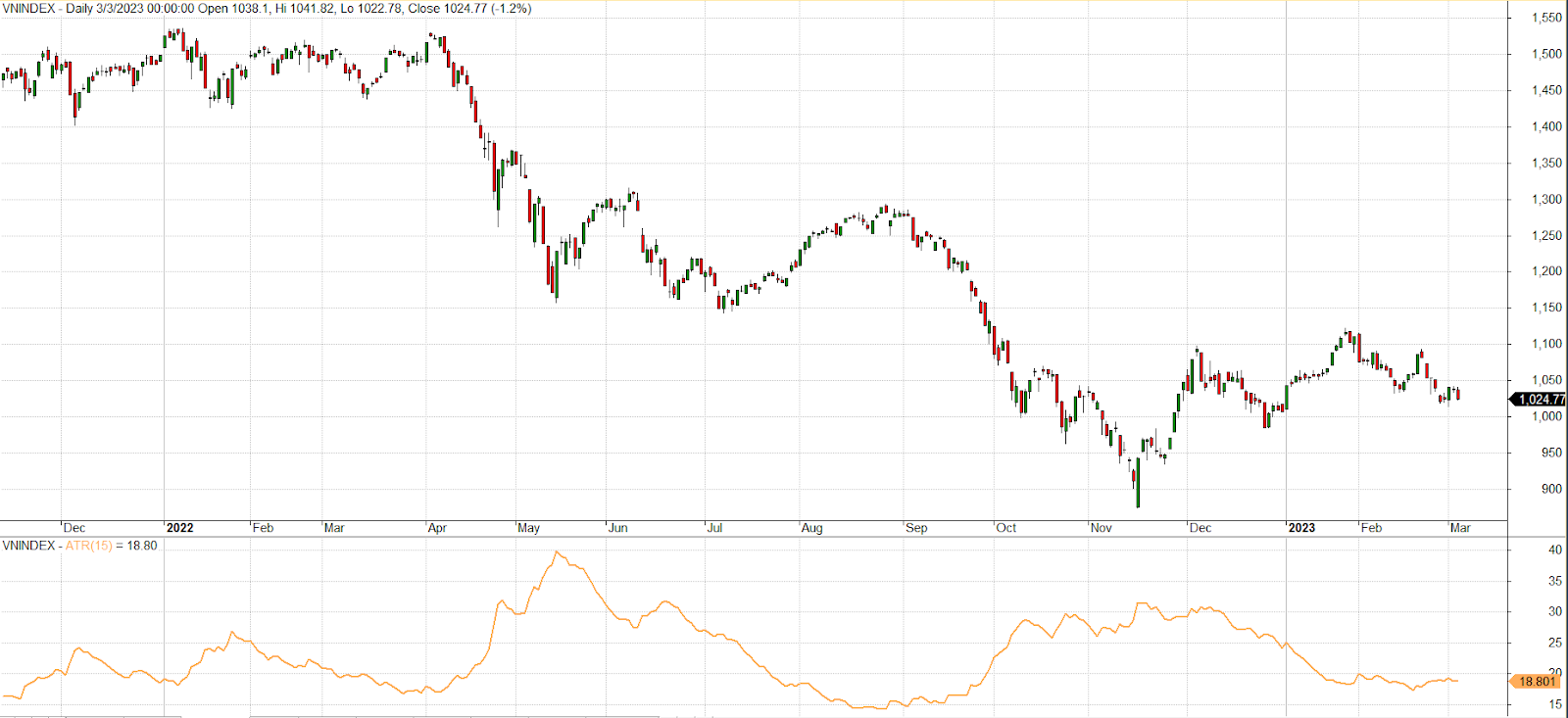Click the 900 level on price axis

1550,489
